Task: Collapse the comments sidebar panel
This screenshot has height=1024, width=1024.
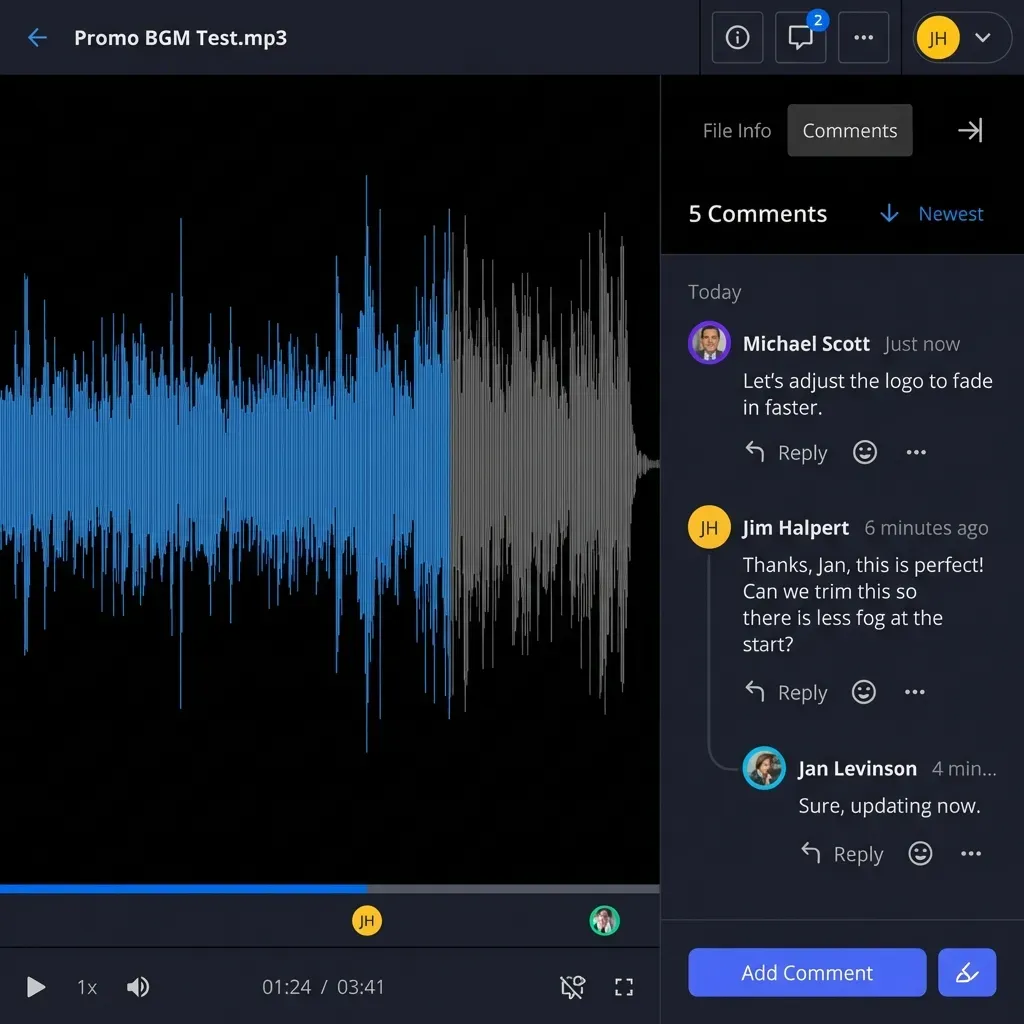Action: click(970, 130)
